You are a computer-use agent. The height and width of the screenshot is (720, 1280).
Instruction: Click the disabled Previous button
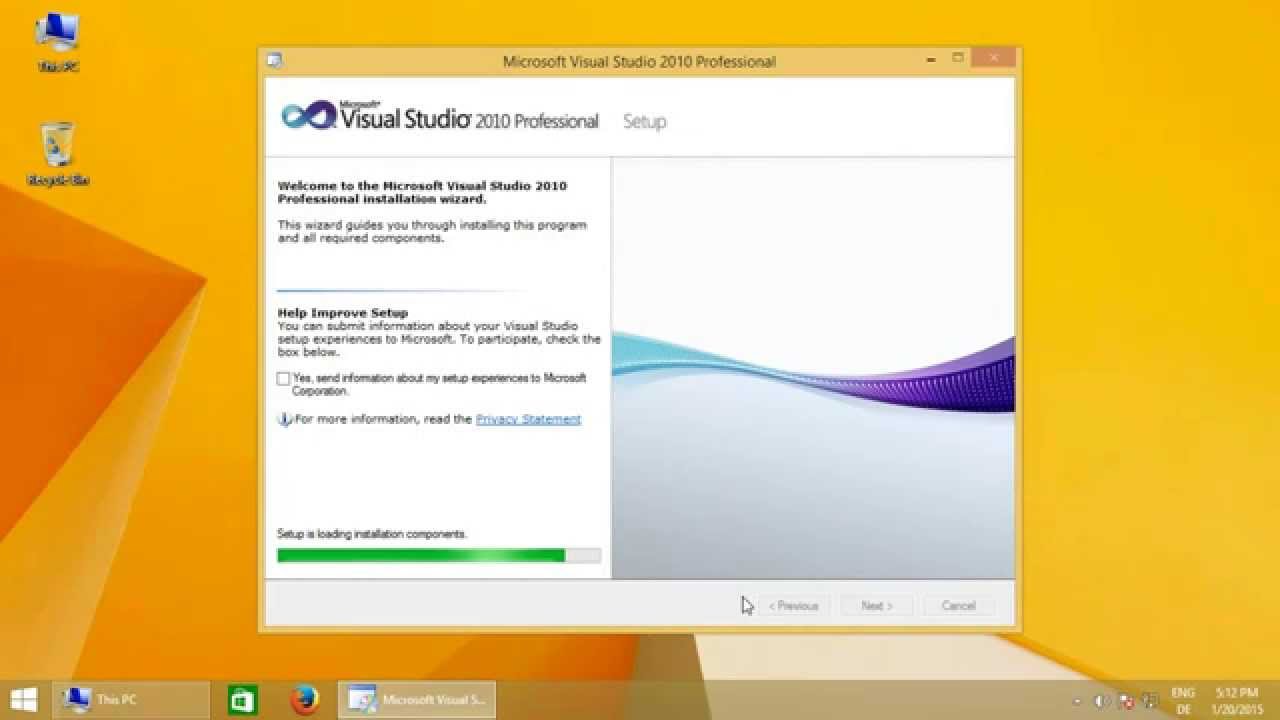(794, 606)
